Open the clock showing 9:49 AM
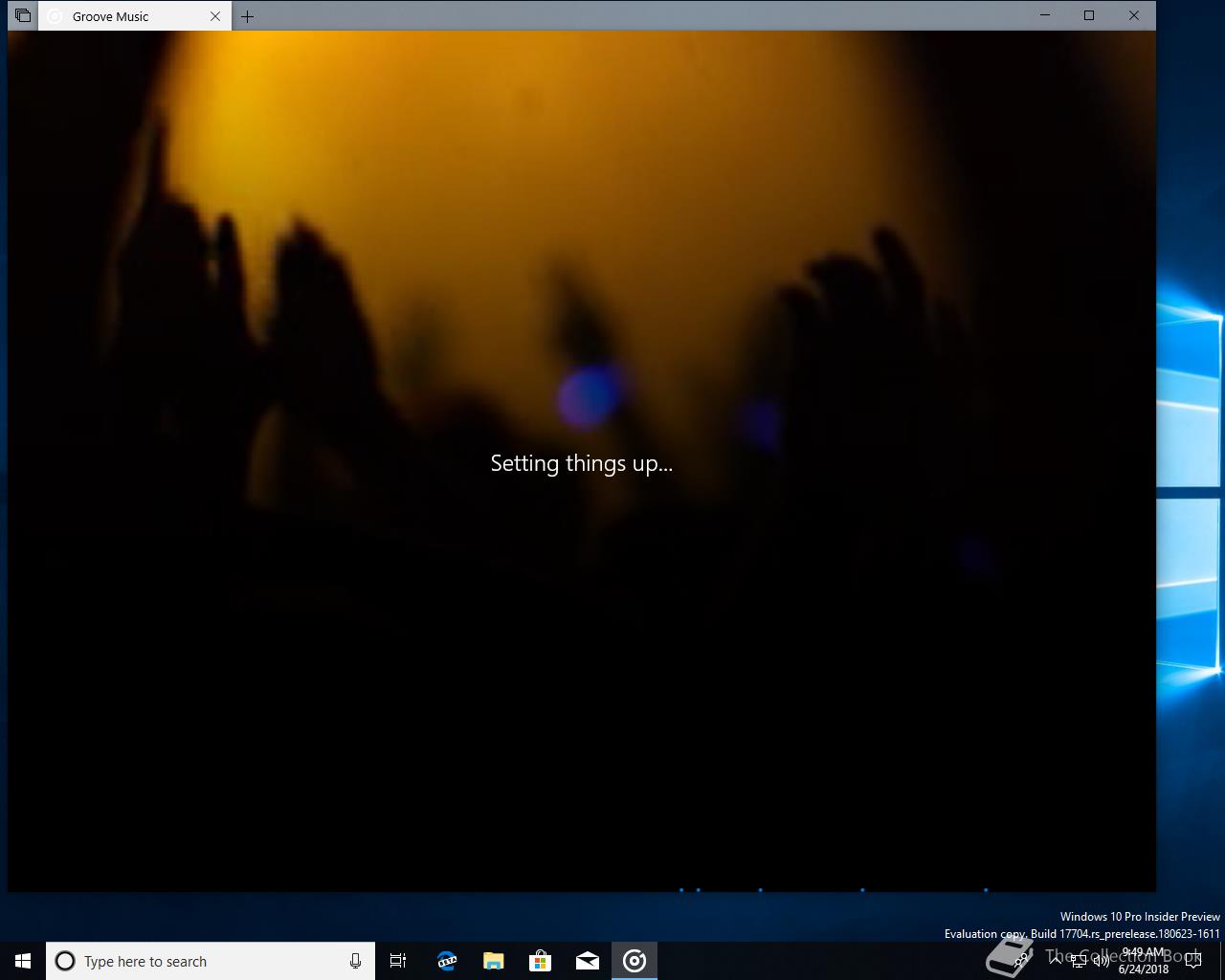 [1144, 961]
